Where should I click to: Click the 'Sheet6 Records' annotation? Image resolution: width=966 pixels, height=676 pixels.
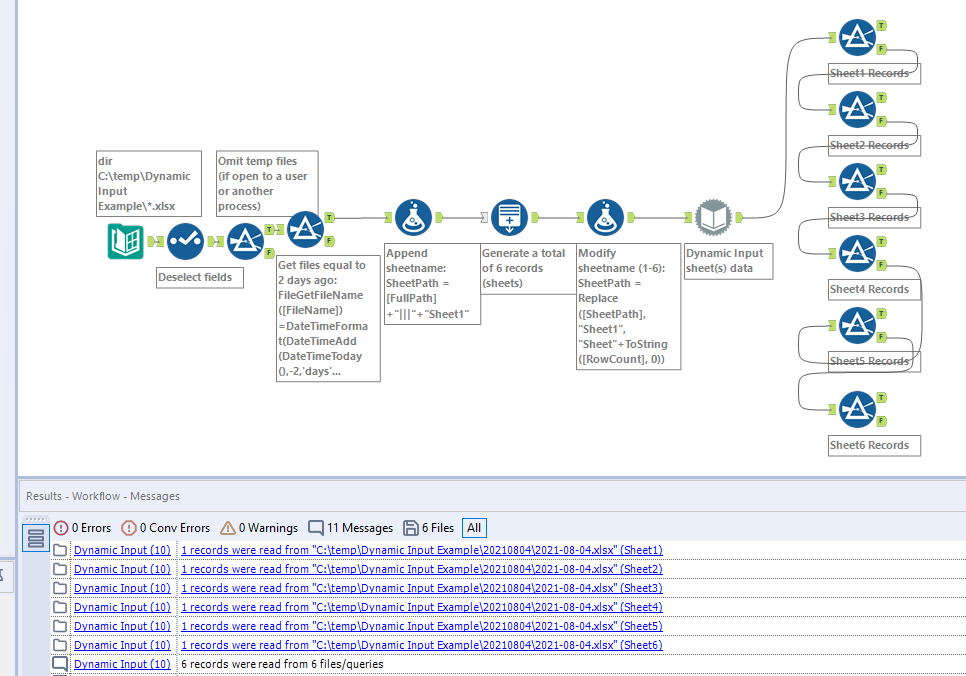coord(874,446)
